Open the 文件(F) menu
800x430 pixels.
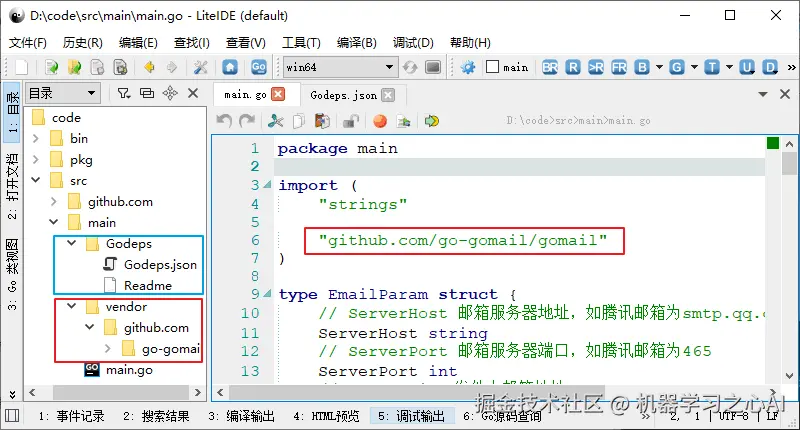[28, 43]
